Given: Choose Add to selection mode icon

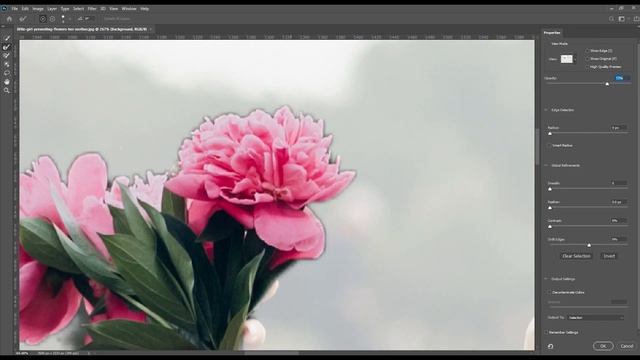Looking at the screenshot, I should [x=42, y=19].
